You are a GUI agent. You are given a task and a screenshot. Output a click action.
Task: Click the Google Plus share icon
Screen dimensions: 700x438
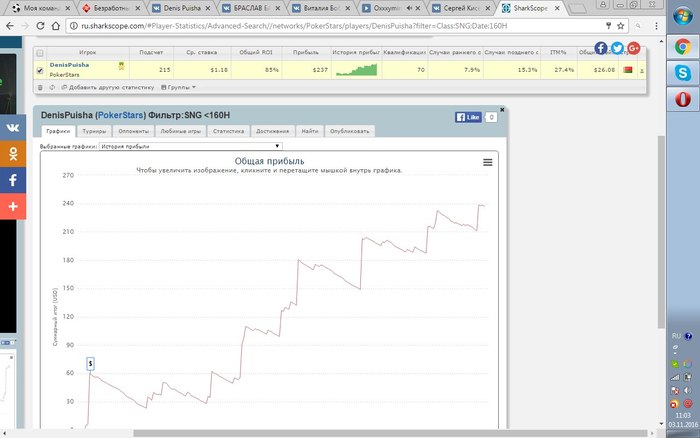click(x=634, y=48)
